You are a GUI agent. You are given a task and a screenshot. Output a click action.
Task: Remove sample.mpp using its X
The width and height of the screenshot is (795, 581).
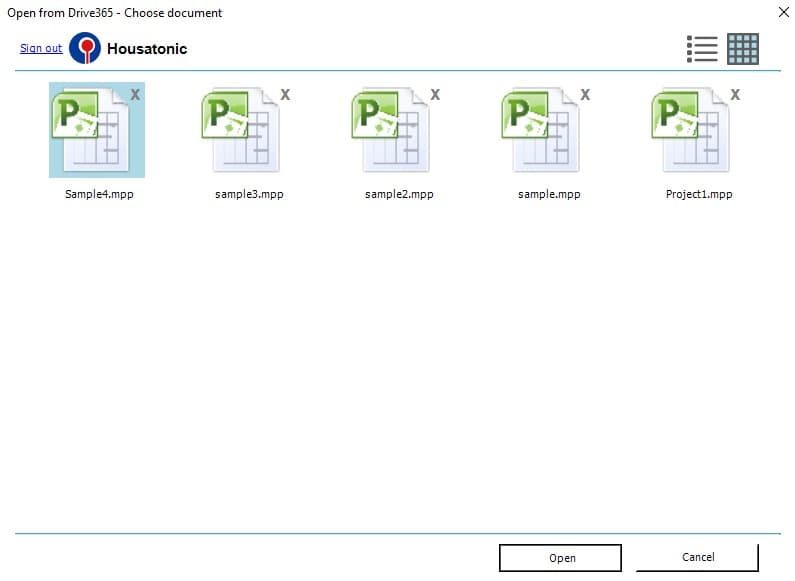click(x=585, y=94)
